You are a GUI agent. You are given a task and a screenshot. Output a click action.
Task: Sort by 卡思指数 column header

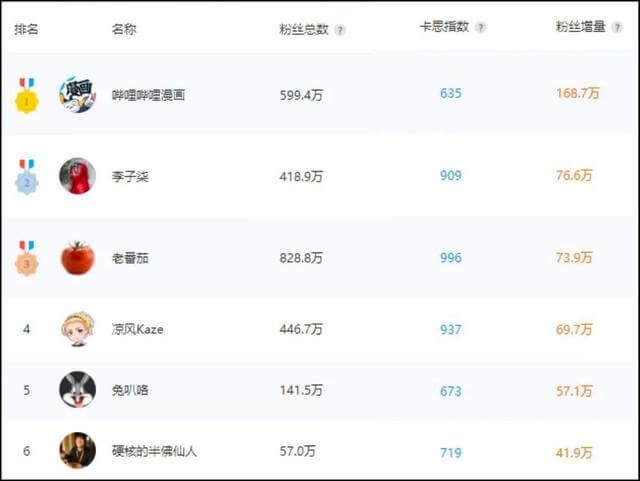444,27
